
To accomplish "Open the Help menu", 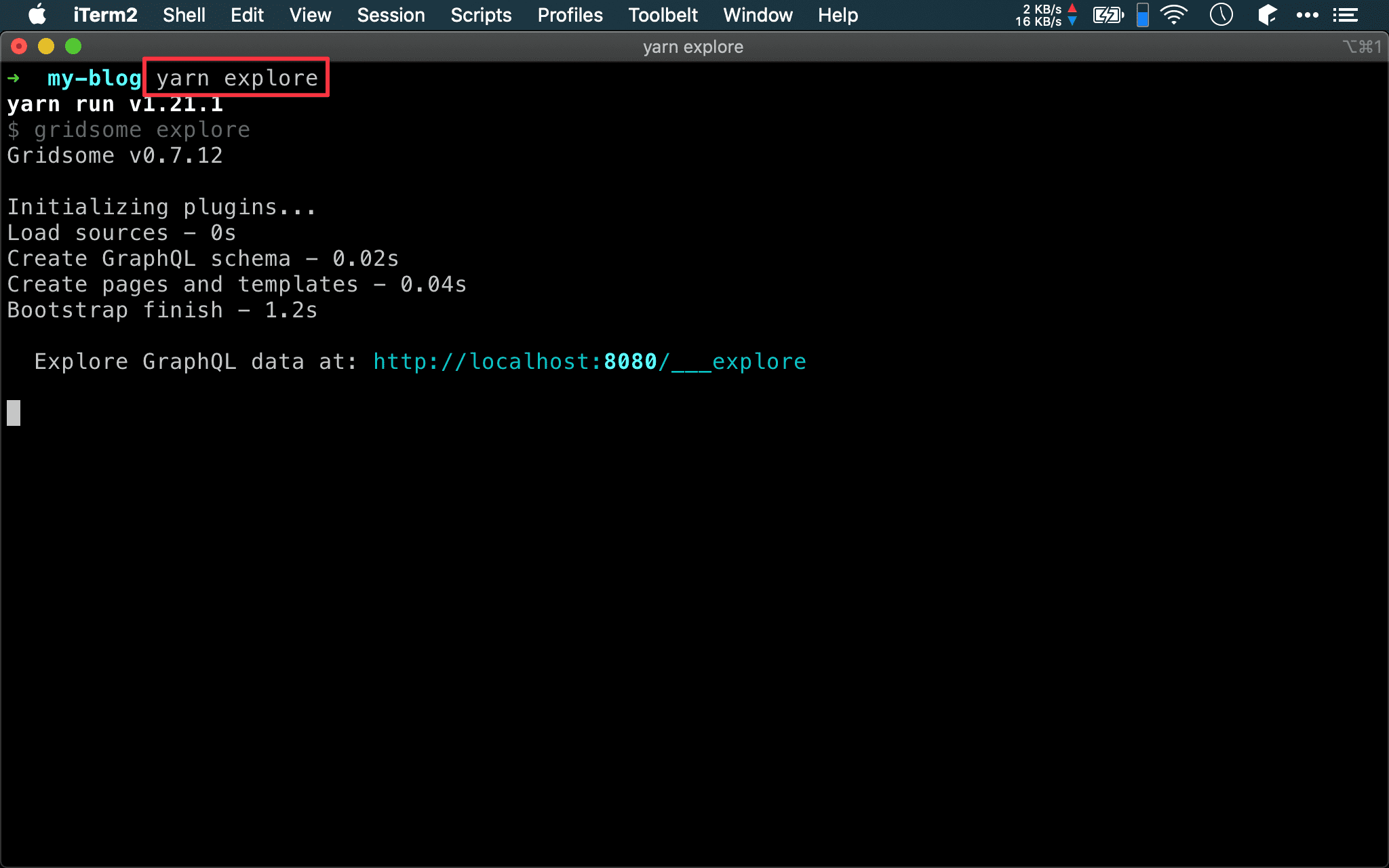I will click(x=838, y=15).
